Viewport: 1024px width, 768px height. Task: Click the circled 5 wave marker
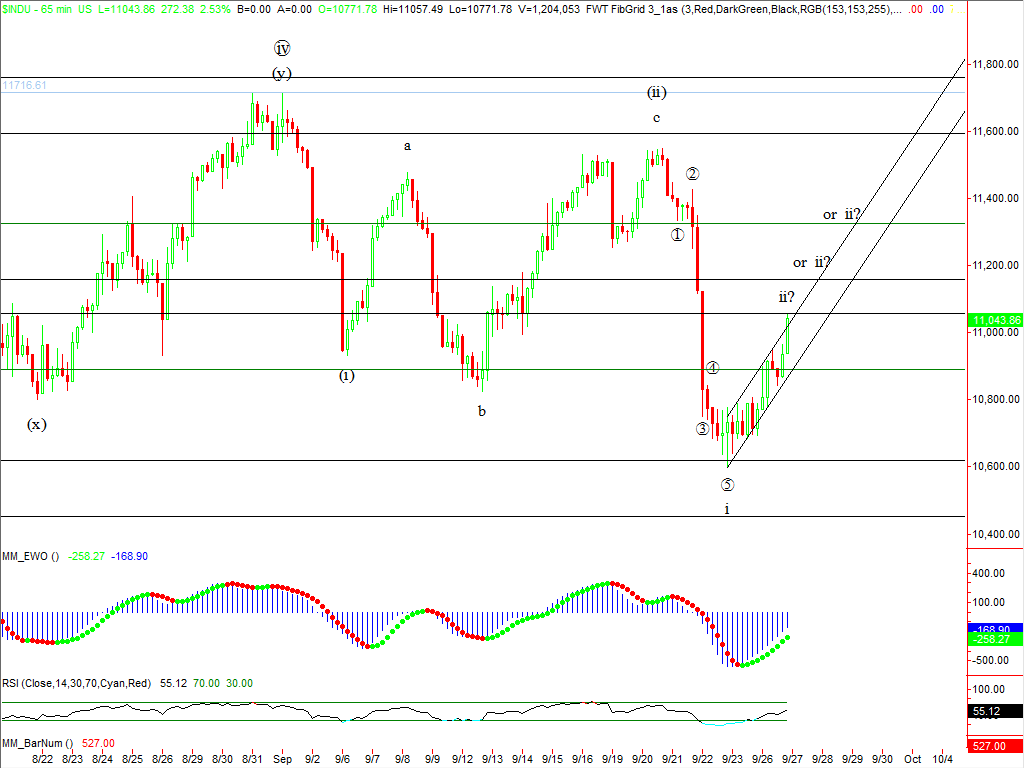727,485
